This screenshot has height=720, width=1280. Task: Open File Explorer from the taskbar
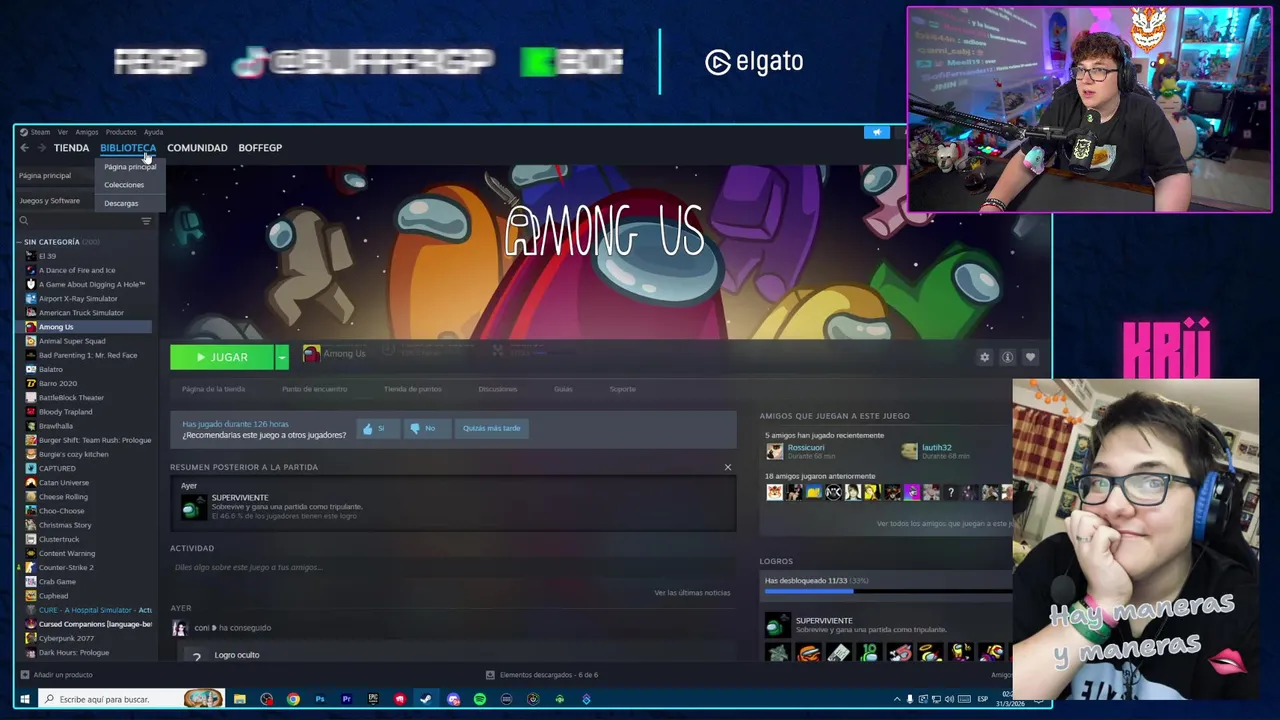tap(240, 699)
